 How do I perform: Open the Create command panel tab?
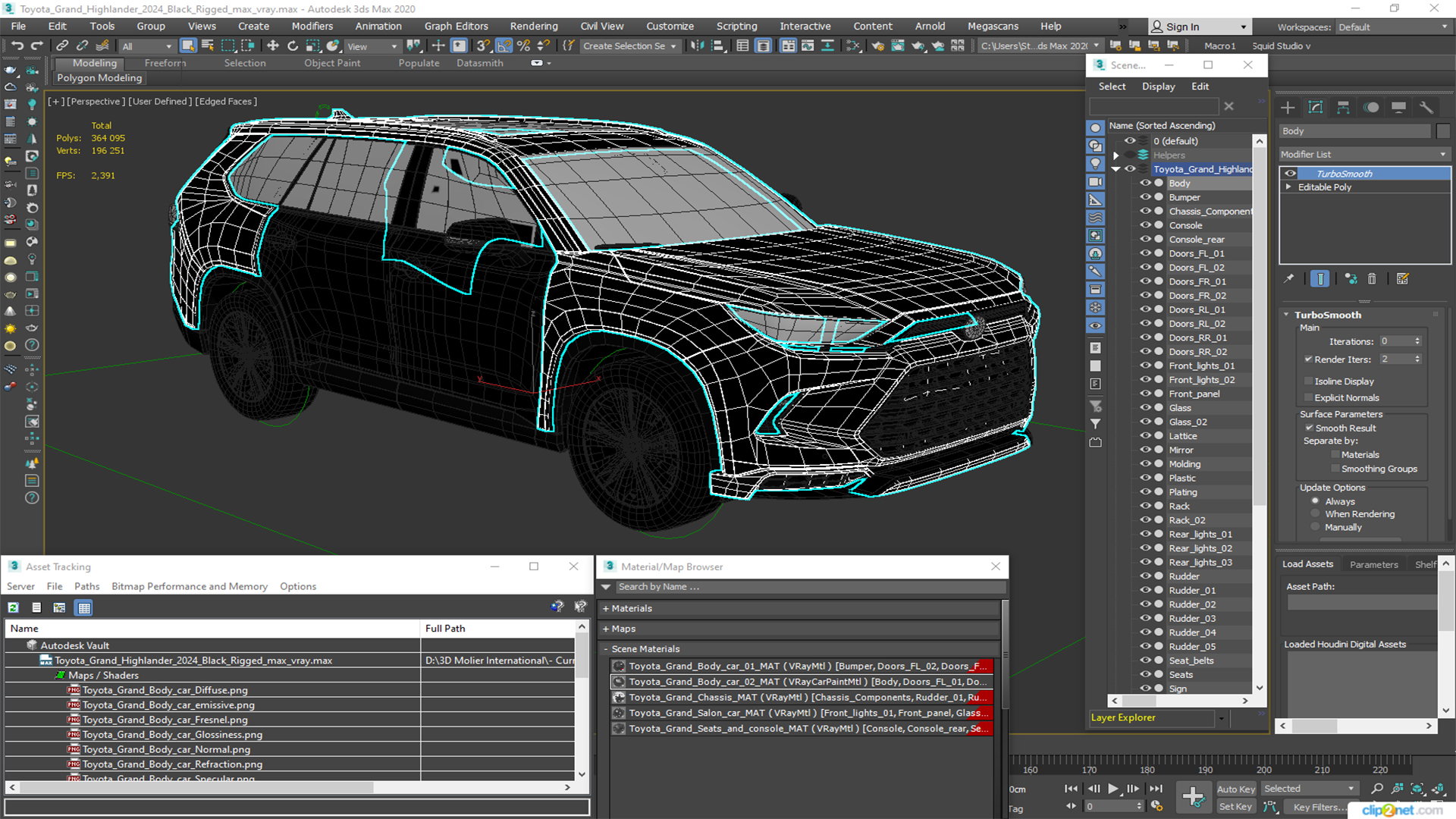[x=1288, y=108]
